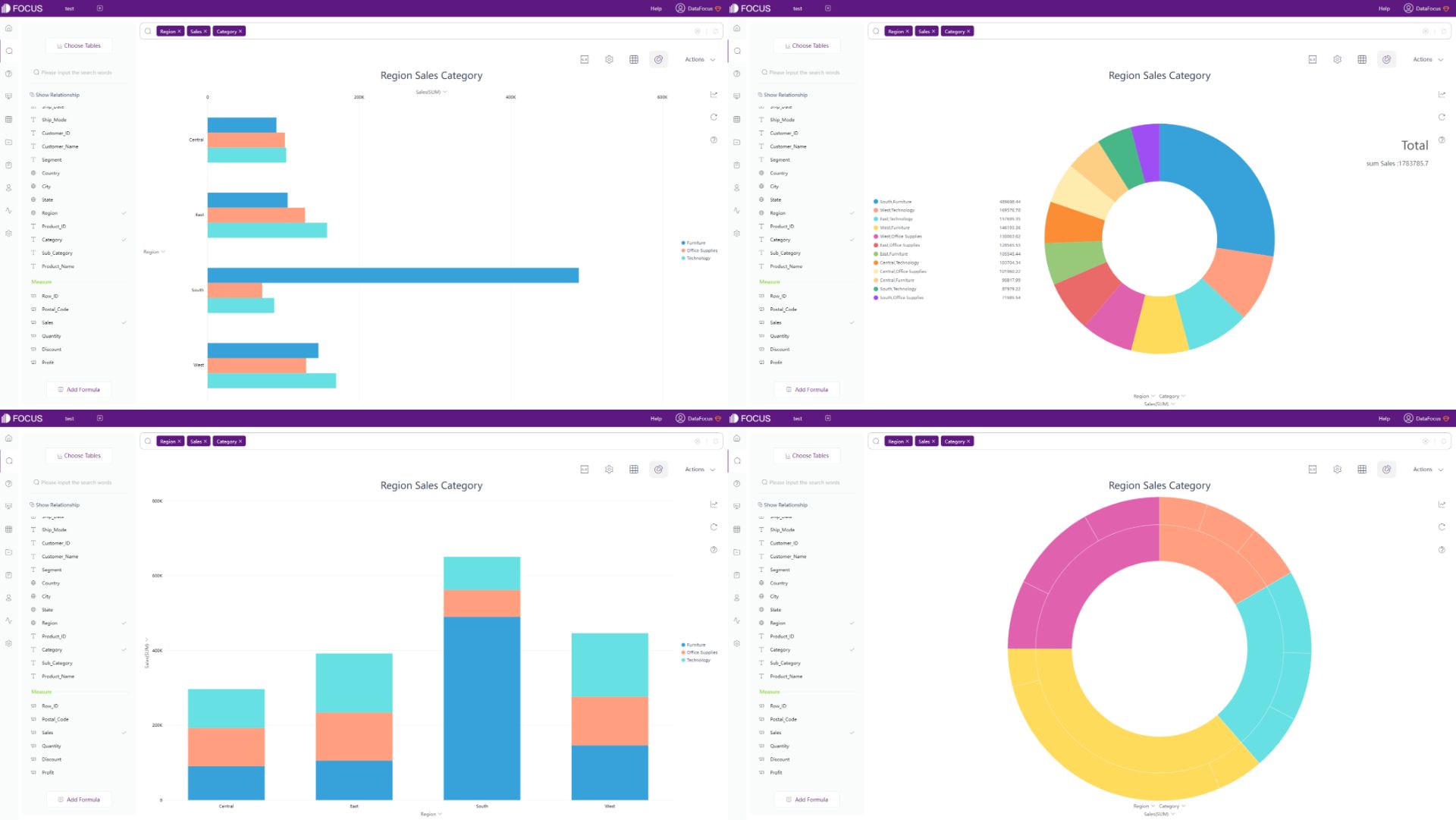Open Actions dropdown in horizontal bar chart window

699,59
